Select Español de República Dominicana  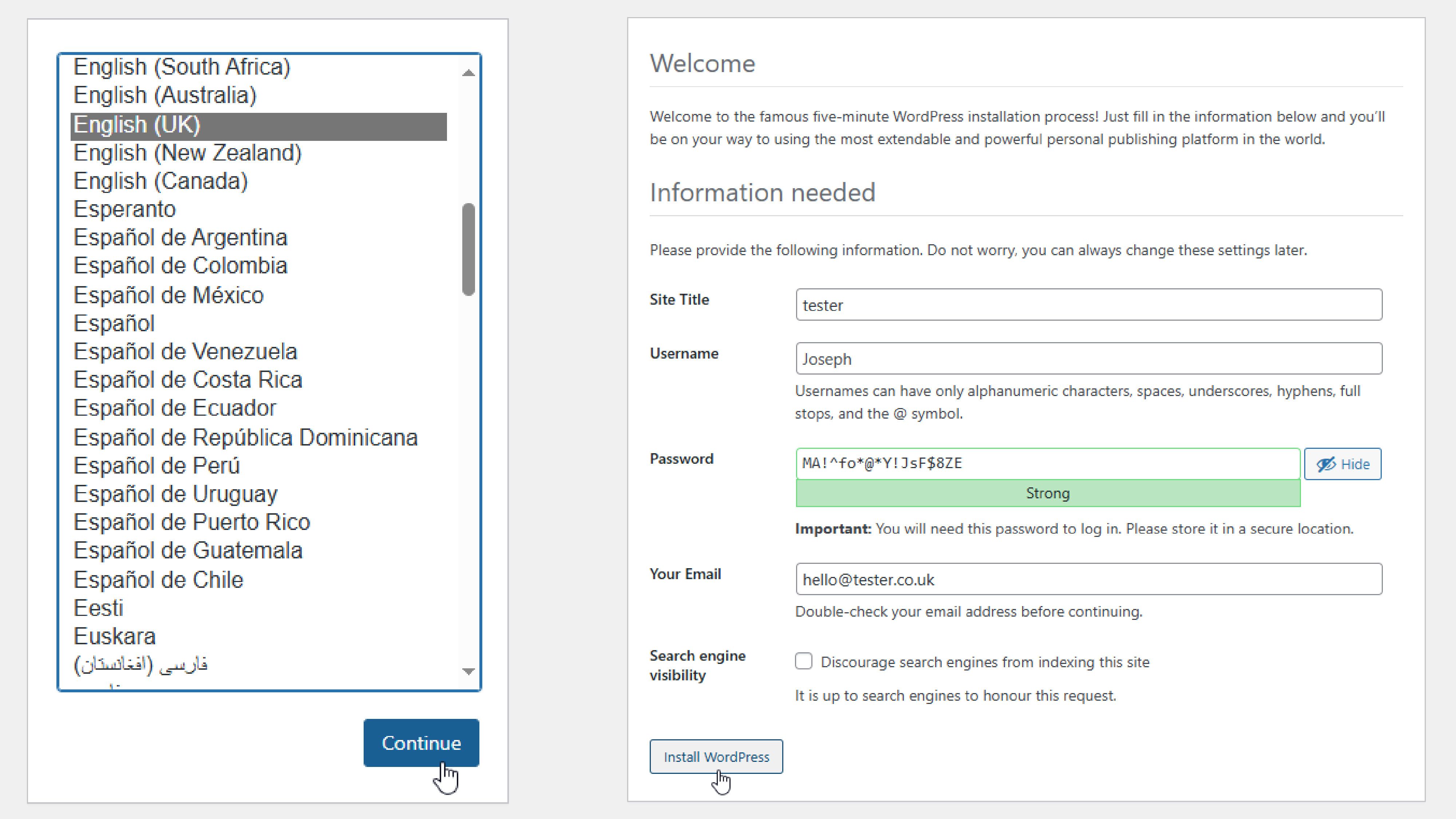(259, 438)
